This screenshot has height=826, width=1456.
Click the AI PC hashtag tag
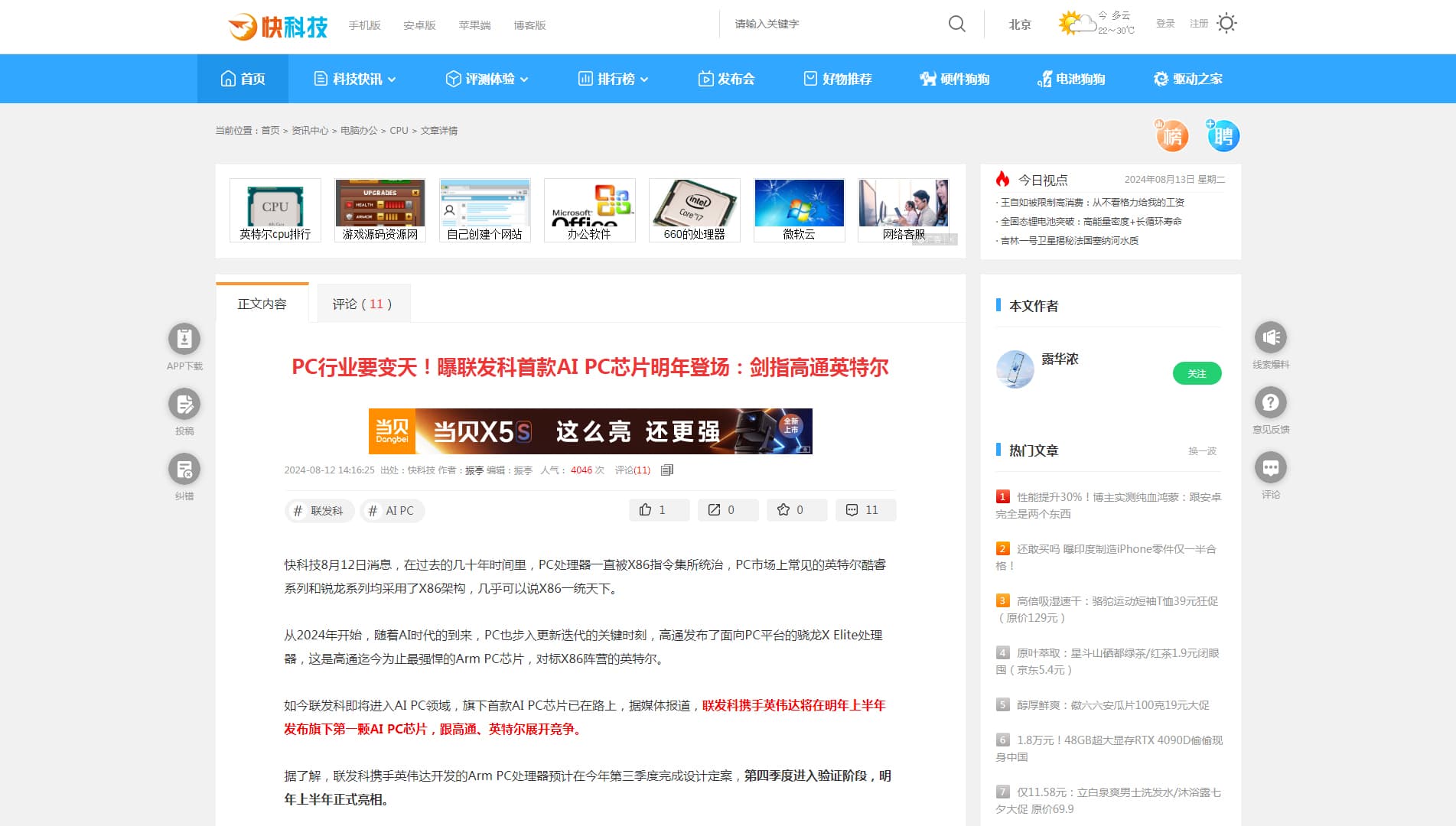[393, 511]
